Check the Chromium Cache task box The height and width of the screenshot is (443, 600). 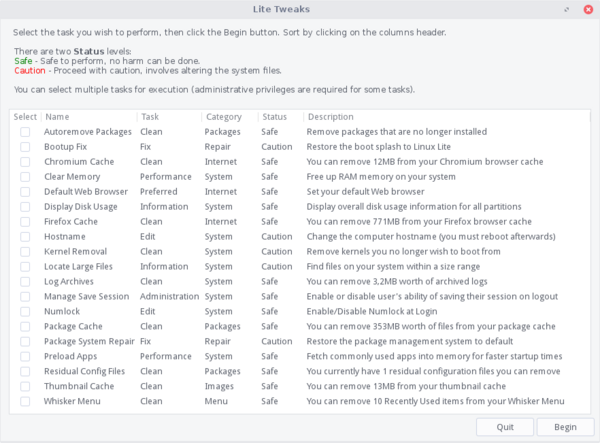[x=25, y=161]
